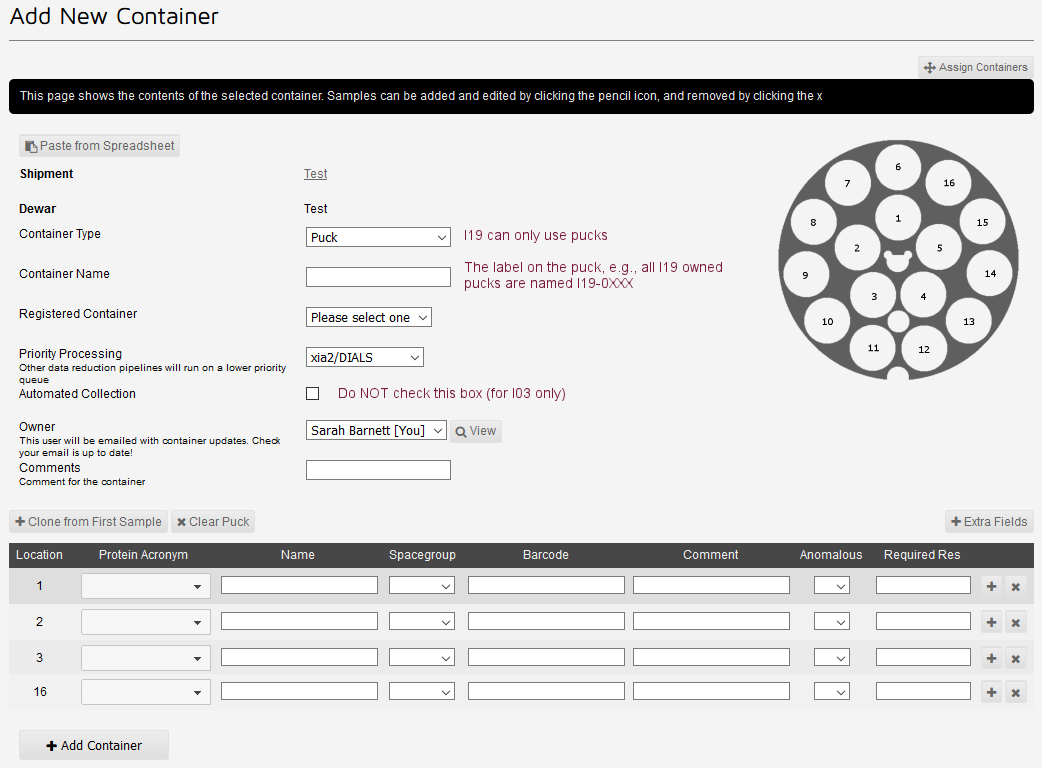Click the Barcode field in row 2
The height and width of the screenshot is (768, 1042).
tap(546, 621)
